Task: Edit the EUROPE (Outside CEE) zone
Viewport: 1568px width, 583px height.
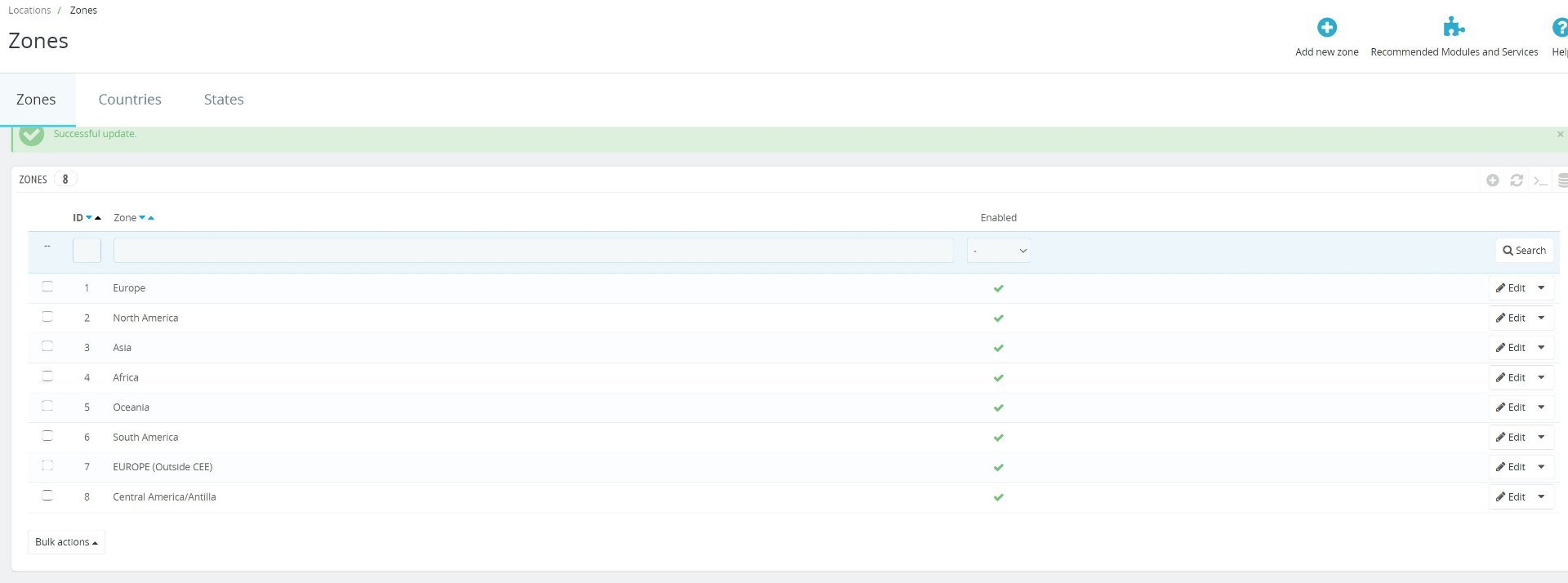Action: click(x=1510, y=467)
